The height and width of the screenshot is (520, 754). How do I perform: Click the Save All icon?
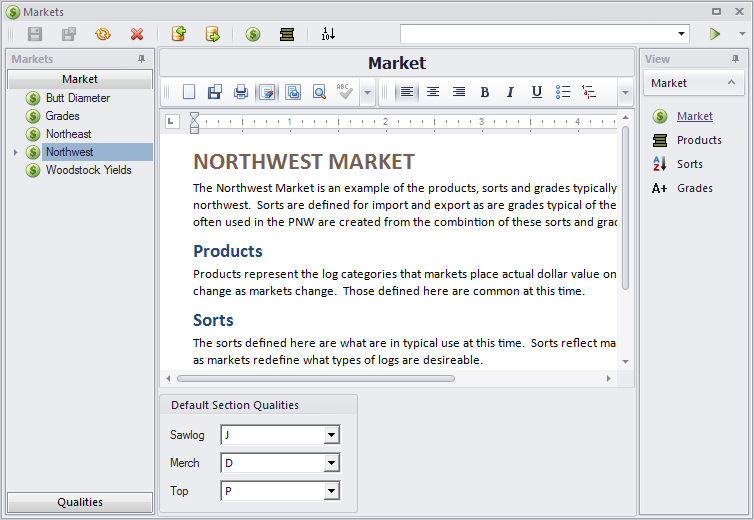69,34
